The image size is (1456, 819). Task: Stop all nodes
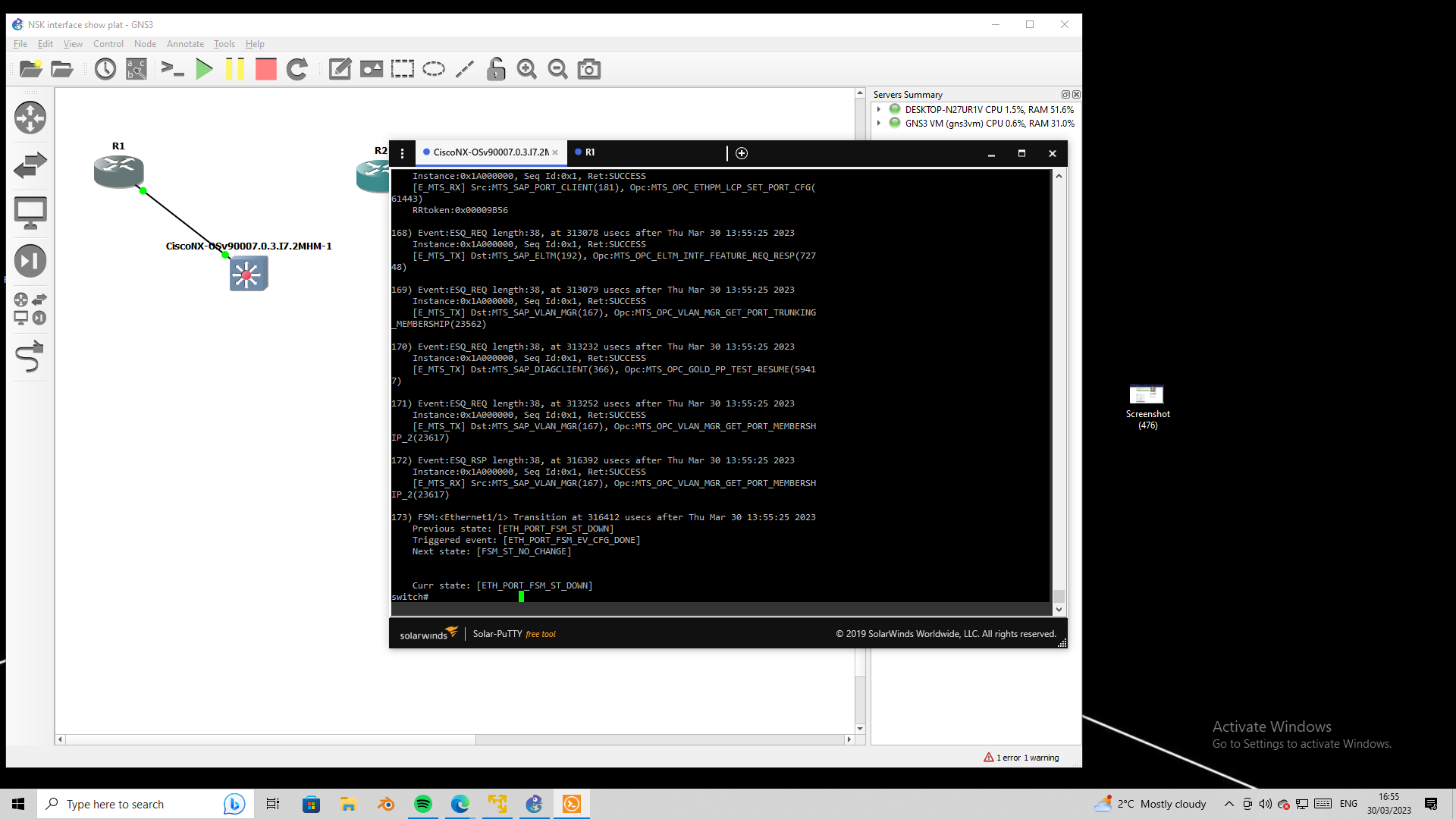click(x=265, y=68)
